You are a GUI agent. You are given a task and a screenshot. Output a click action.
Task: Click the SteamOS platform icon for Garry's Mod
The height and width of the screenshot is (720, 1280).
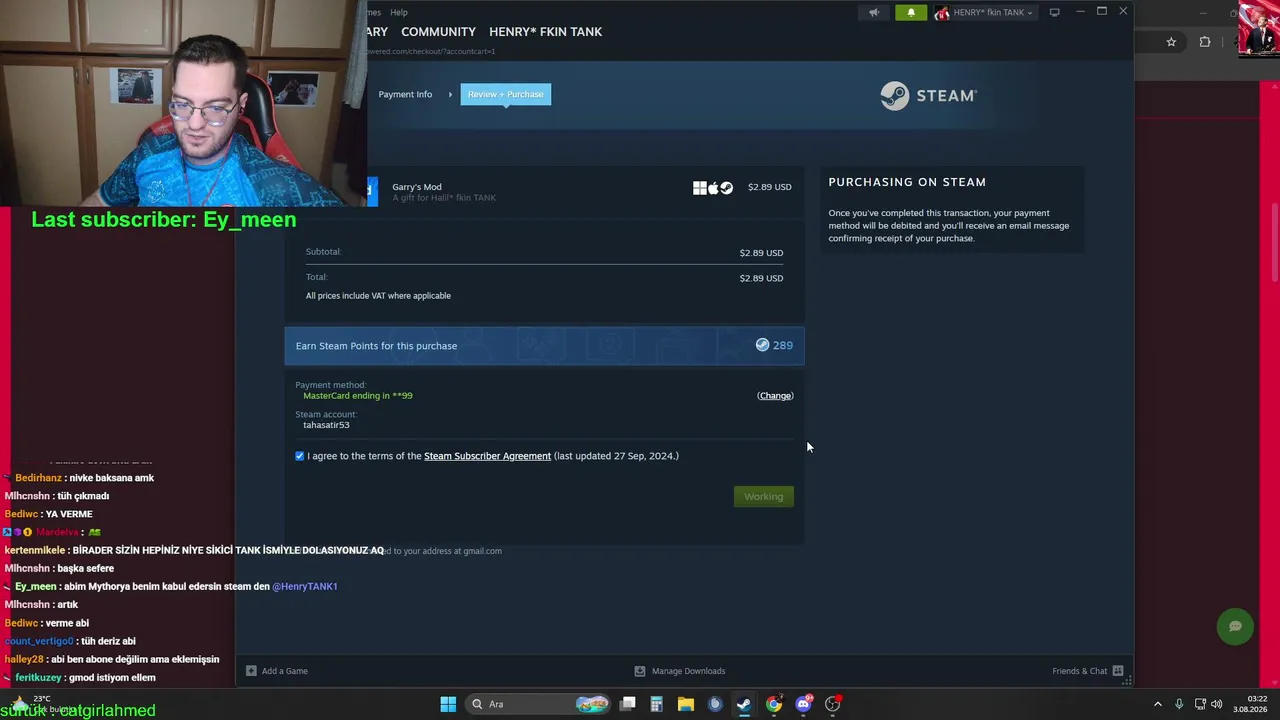pos(727,187)
